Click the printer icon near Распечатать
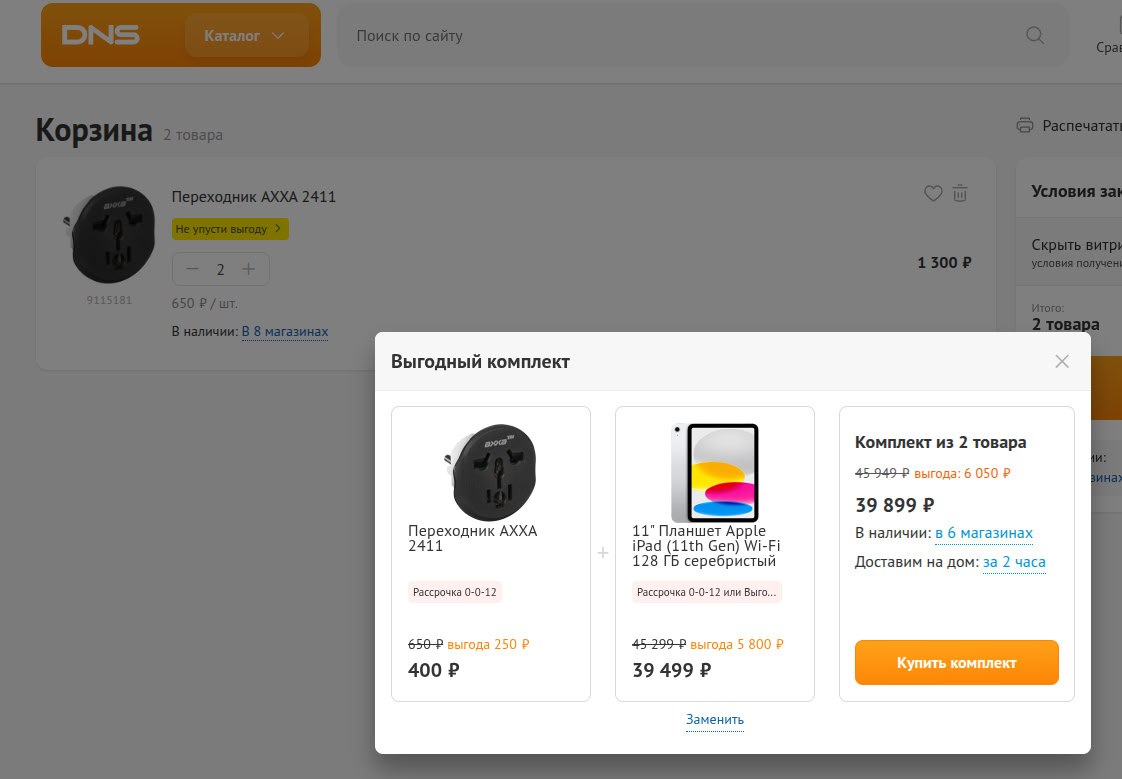 (x=1025, y=125)
